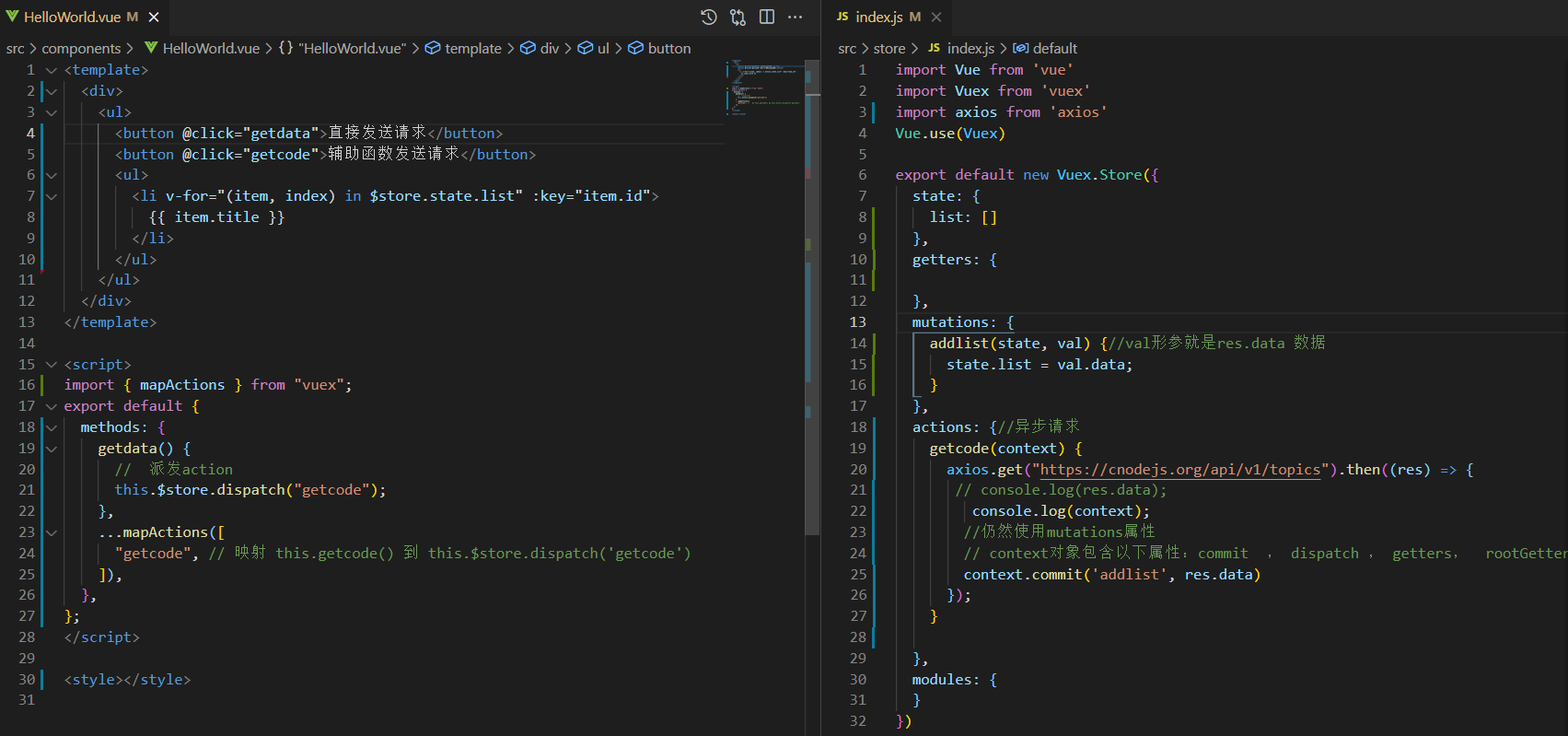Select 'default' symbol breadcrumb
1568x736 pixels.
[1055, 48]
